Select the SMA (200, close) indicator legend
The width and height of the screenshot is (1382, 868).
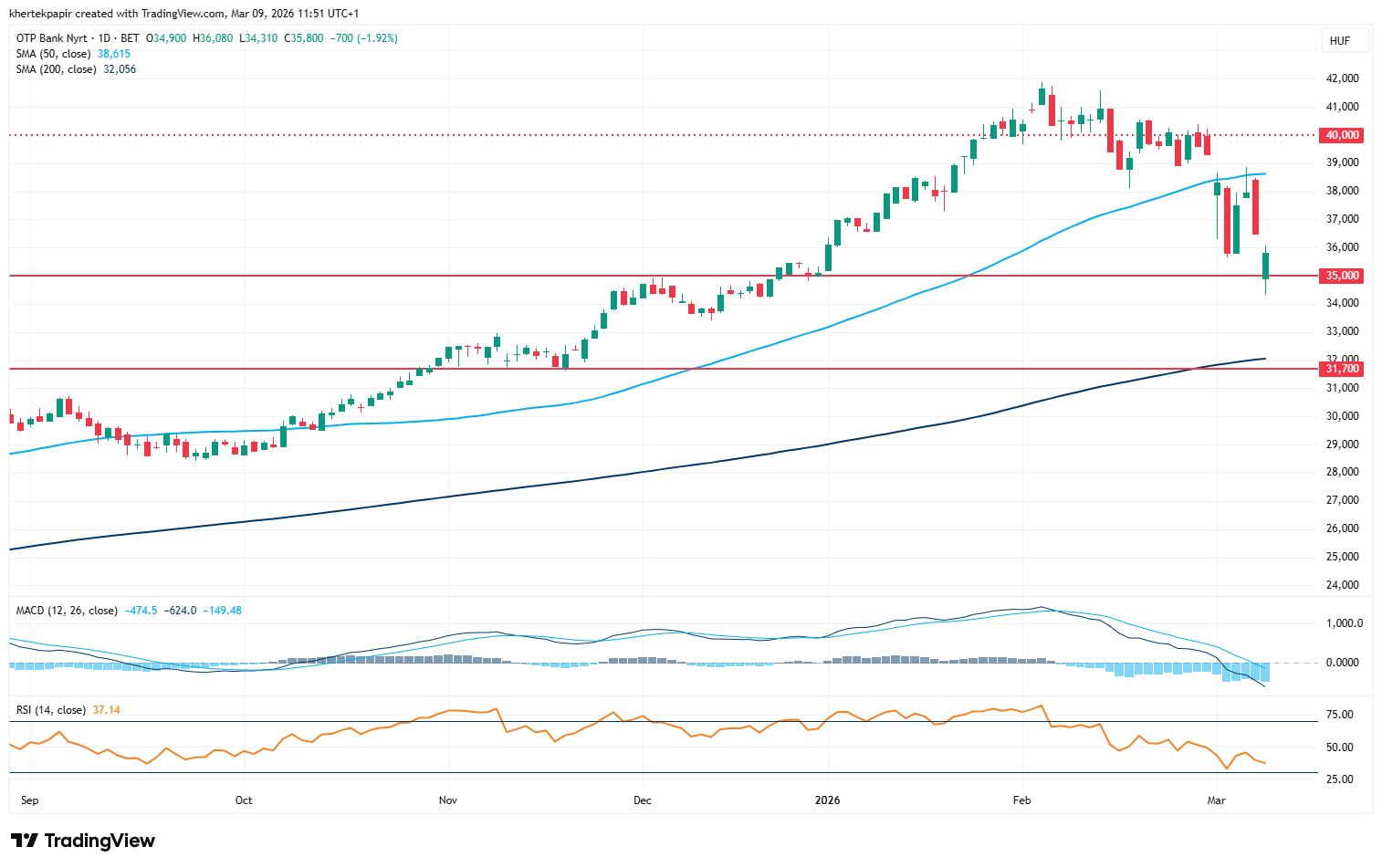(x=58, y=69)
